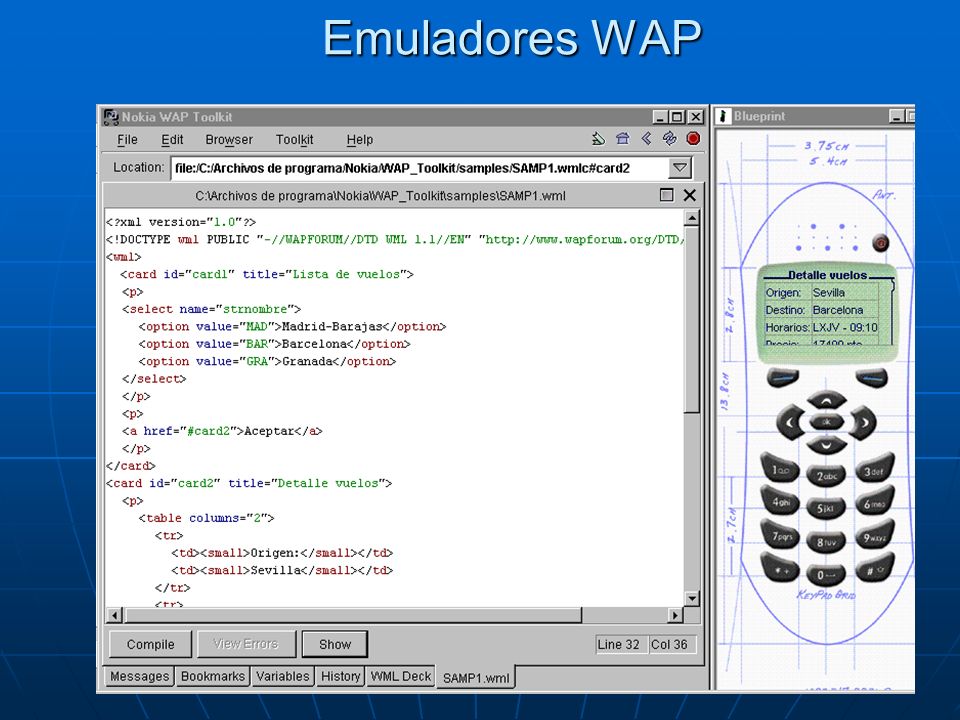Screen dimensions: 960x720
Task: Click the 'Line 32' status field
Action: coord(619,645)
